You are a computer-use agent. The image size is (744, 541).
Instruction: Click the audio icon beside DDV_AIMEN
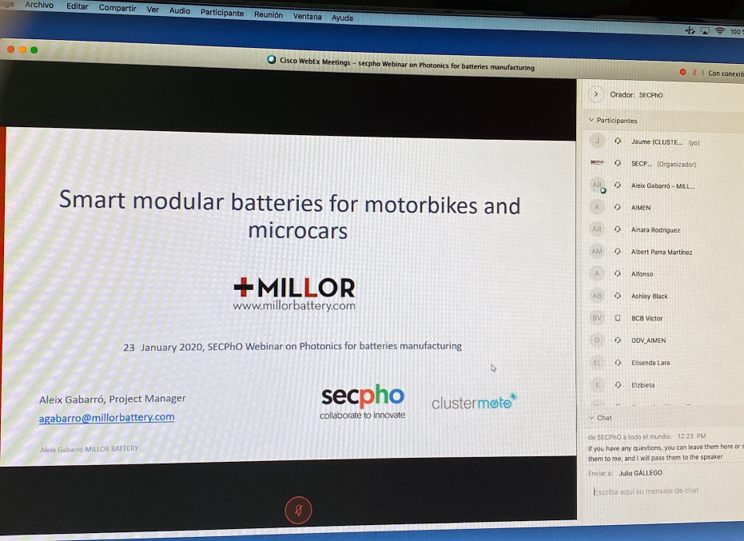(617, 340)
